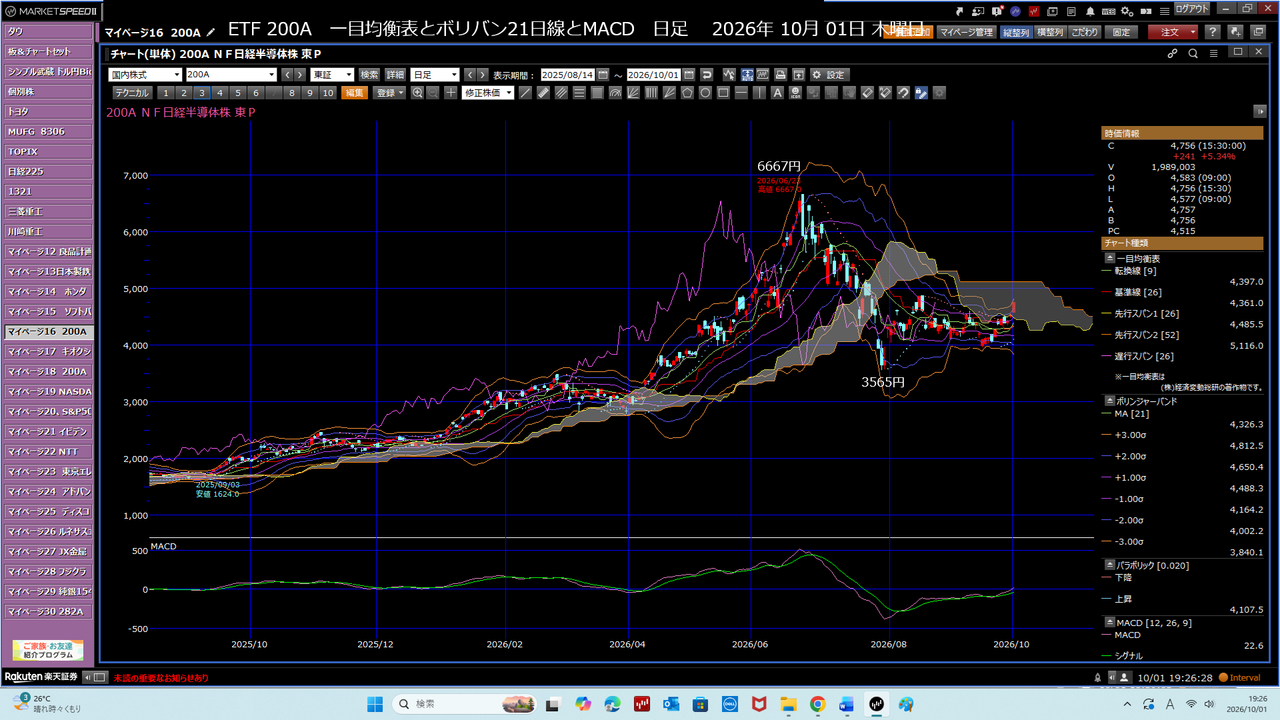Image resolution: width=1280 pixels, height=720 pixels.
Task: Open the MUFG 8306 sidebar page
Action: click(48, 131)
